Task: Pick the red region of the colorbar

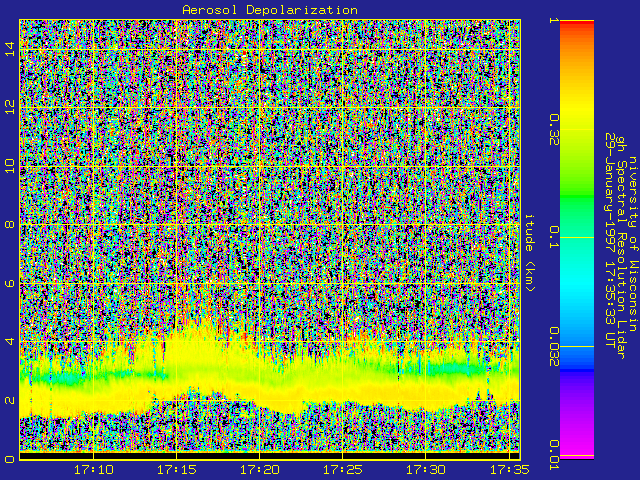Action: click(x=577, y=25)
